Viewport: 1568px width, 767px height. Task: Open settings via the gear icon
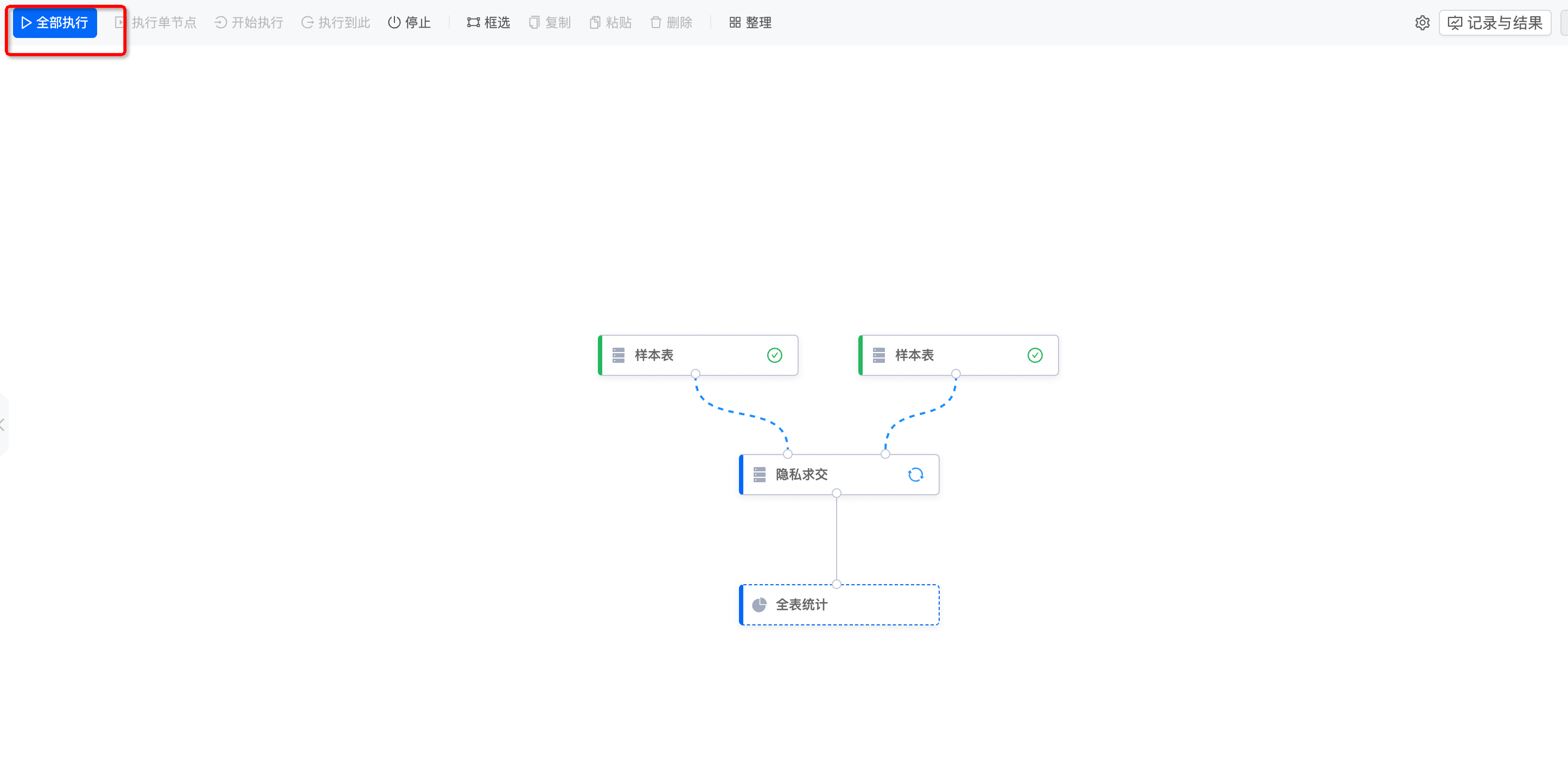point(1422,23)
